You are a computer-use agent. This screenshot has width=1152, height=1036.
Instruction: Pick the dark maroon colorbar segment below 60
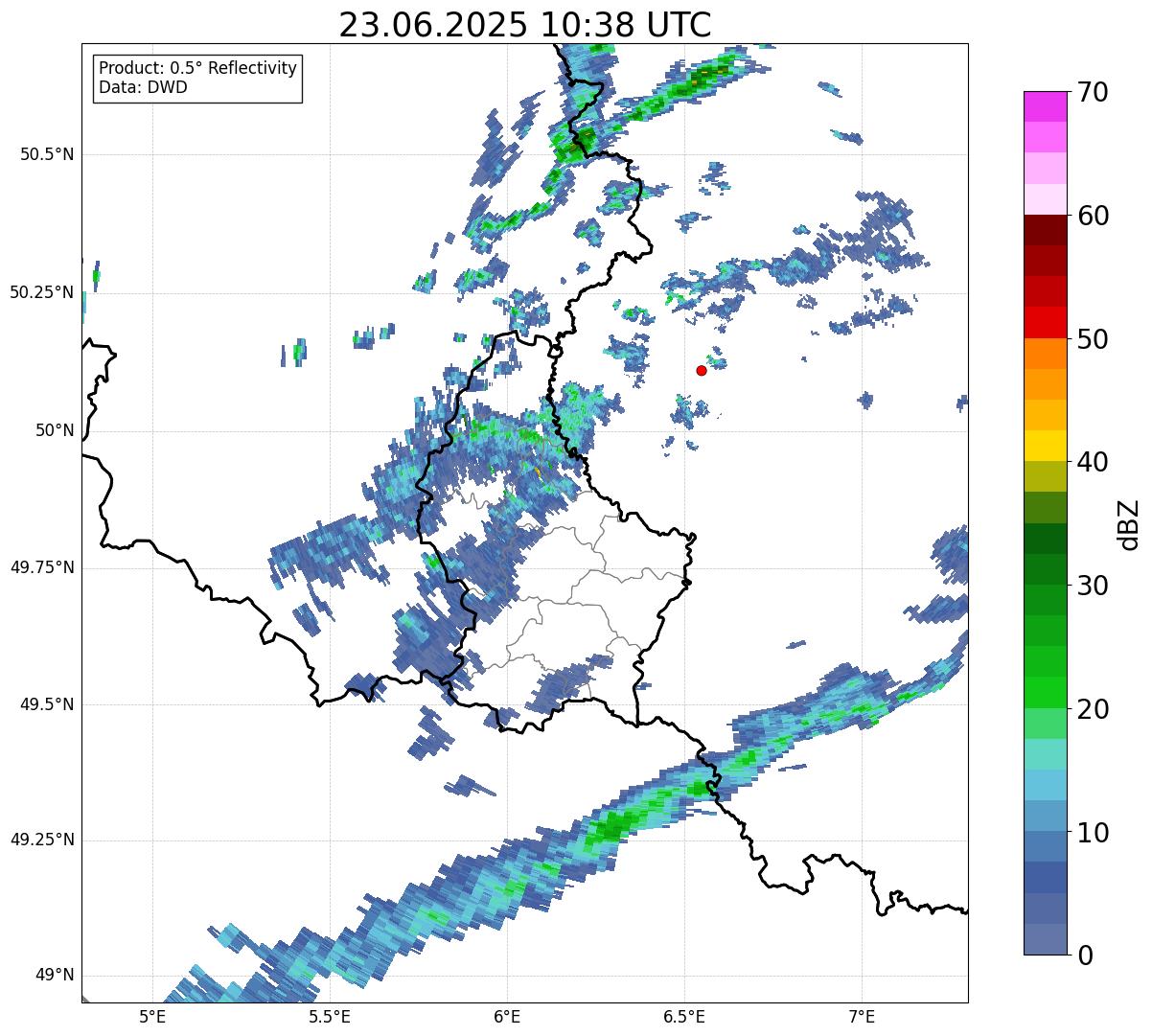click(1045, 230)
